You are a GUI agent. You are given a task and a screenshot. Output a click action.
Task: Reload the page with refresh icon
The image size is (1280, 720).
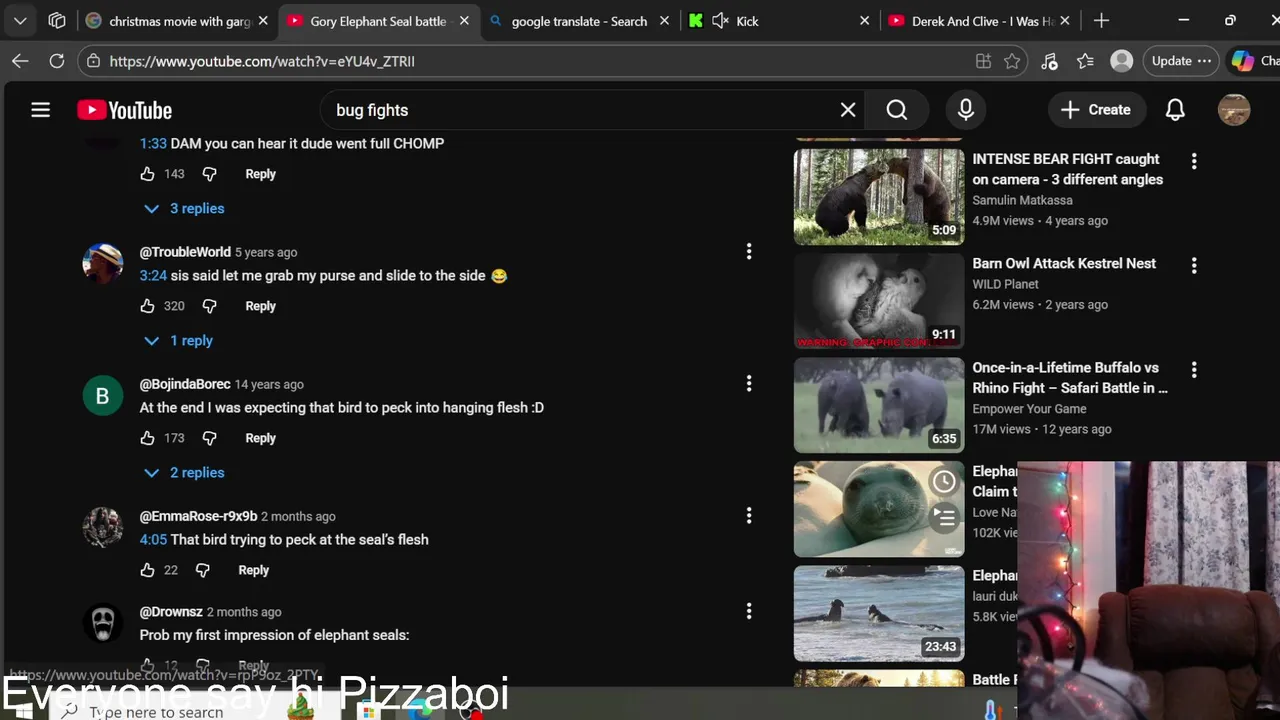57,61
